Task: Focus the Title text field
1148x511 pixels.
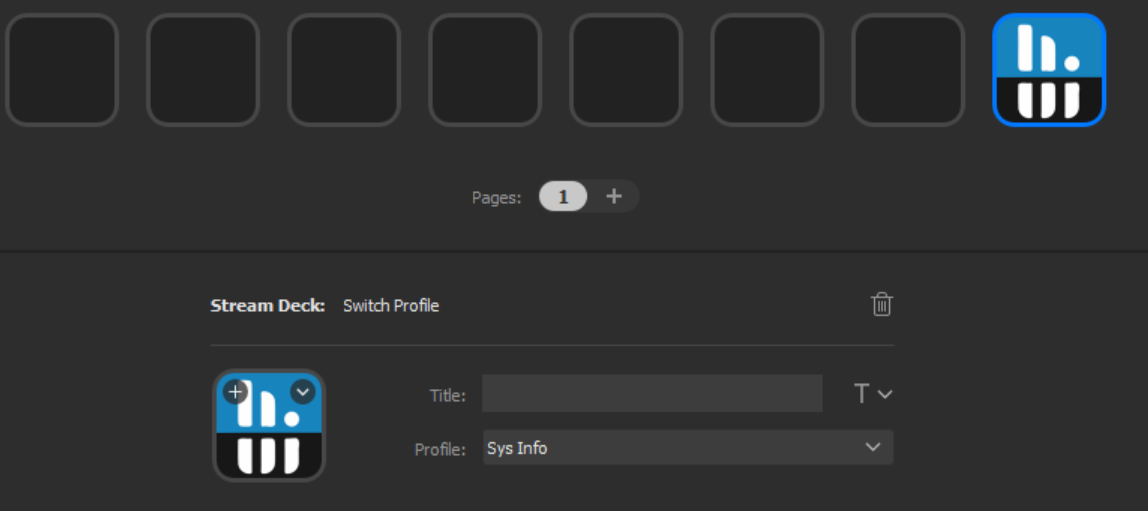Action: pyautogui.click(x=652, y=393)
